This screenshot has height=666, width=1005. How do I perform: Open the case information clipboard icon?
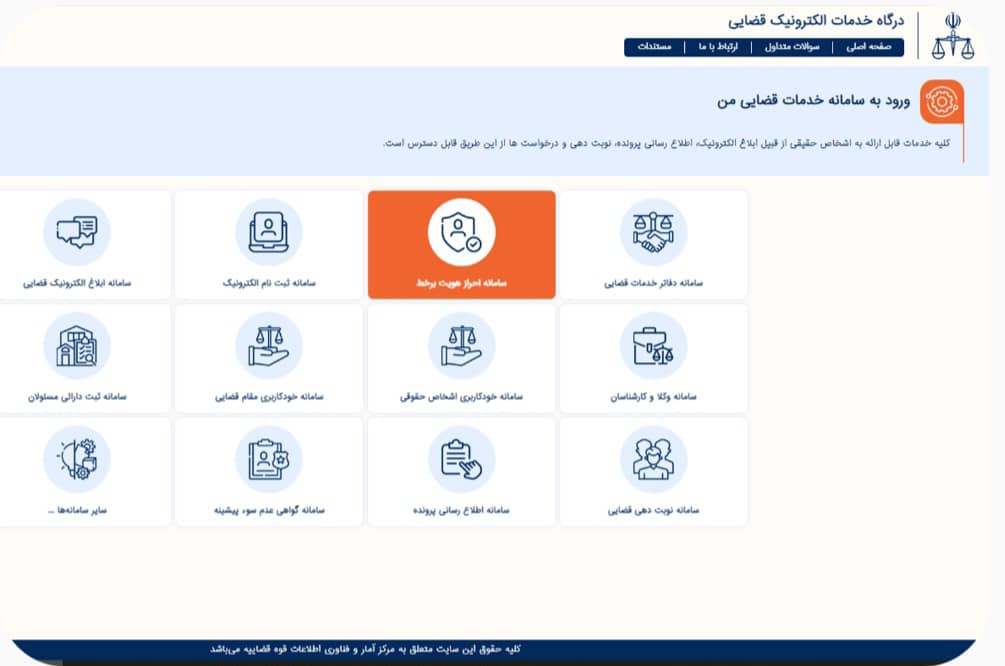[x=461, y=460]
